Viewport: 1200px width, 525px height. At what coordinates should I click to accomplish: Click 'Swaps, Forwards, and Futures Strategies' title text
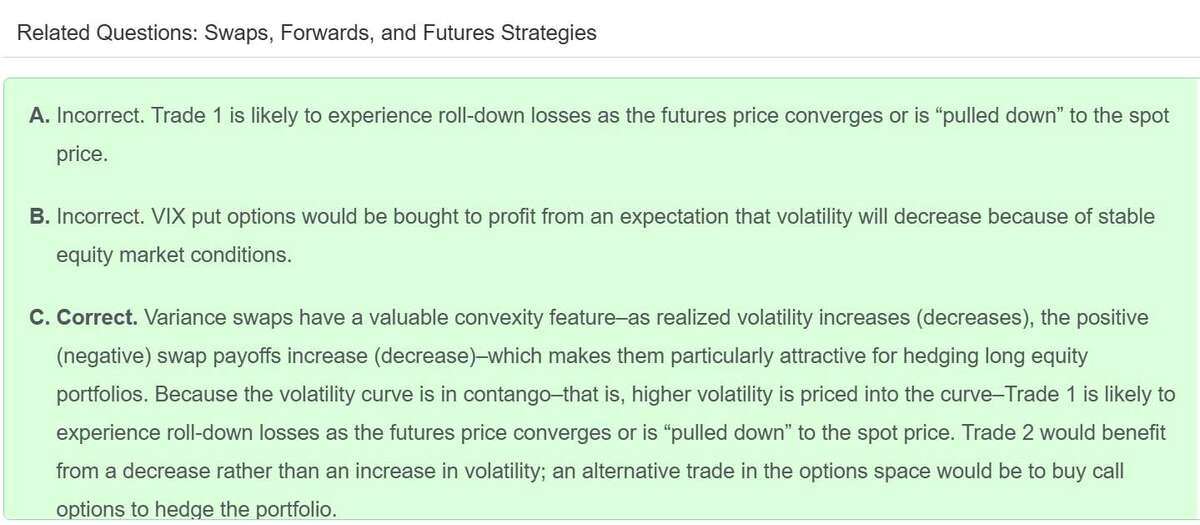[401, 33]
